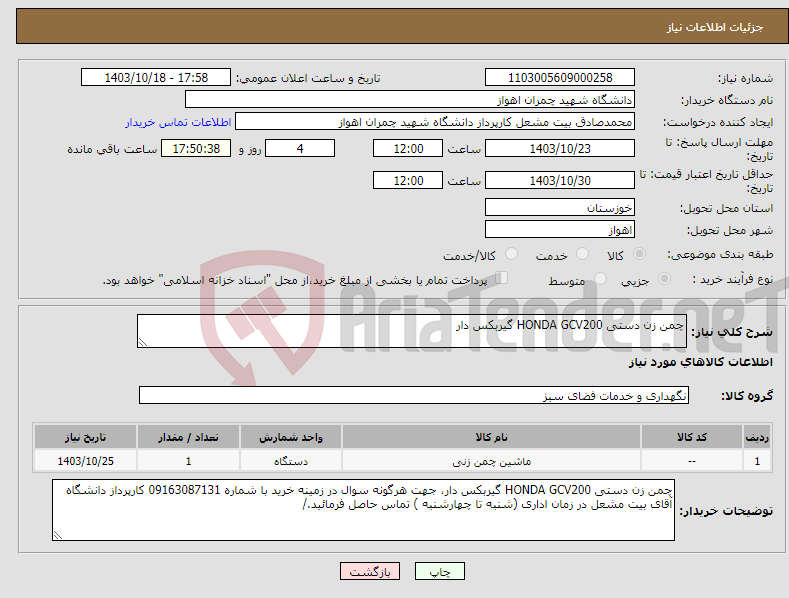Click the requester name field محمدصادق بیت مشعل
Screen dimensions: 789x598
pyautogui.click(x=435, y=122)
